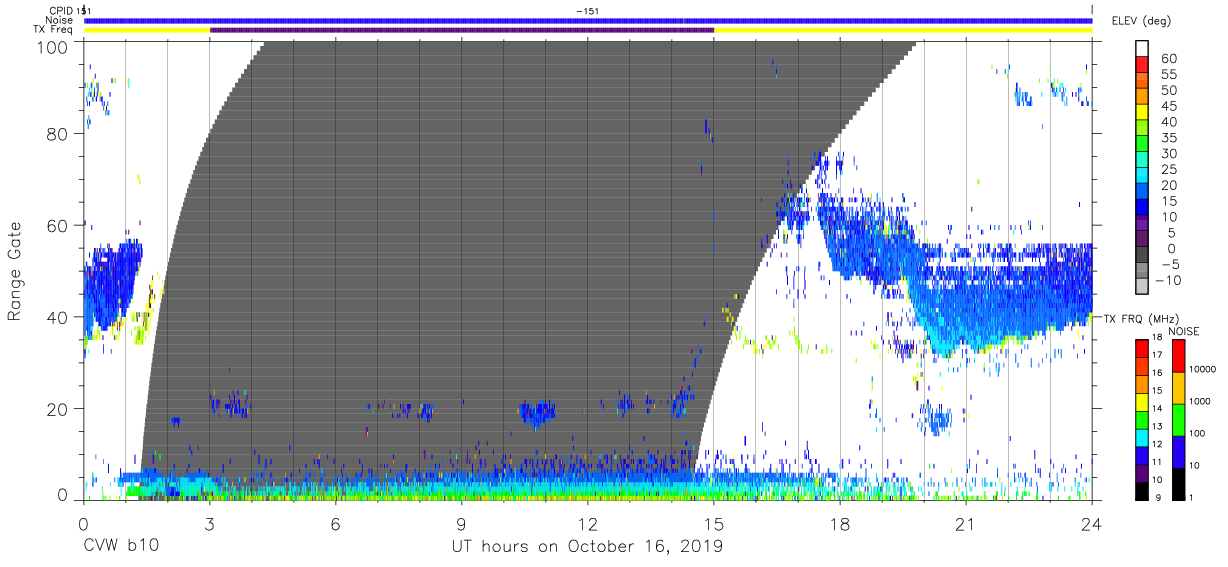Click x-axis hour tick "18" under plot
This screenshot has height=567, width=1228.
pos(840,523)
